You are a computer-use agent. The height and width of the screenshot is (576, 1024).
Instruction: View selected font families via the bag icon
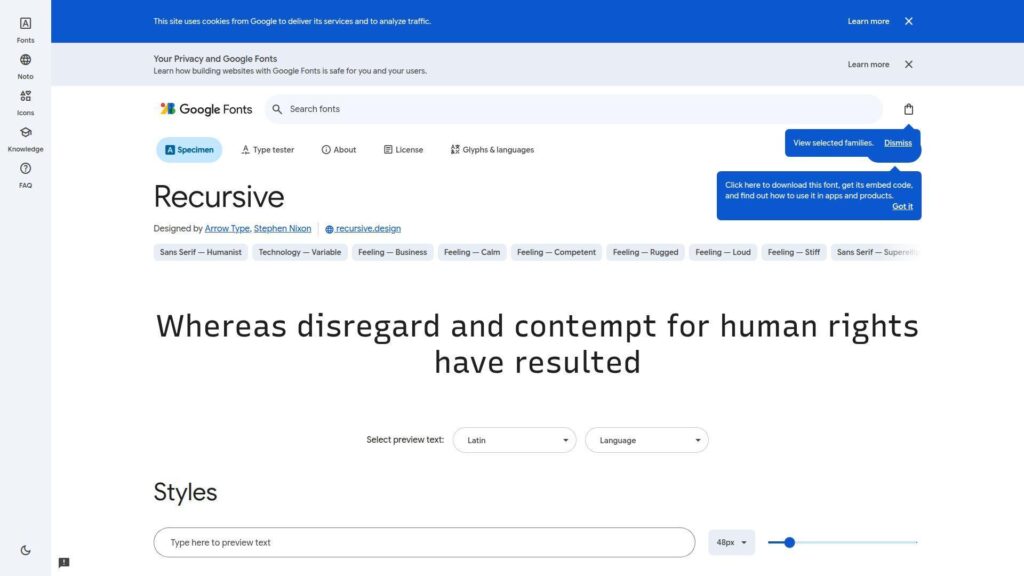(x=908, y=109)
